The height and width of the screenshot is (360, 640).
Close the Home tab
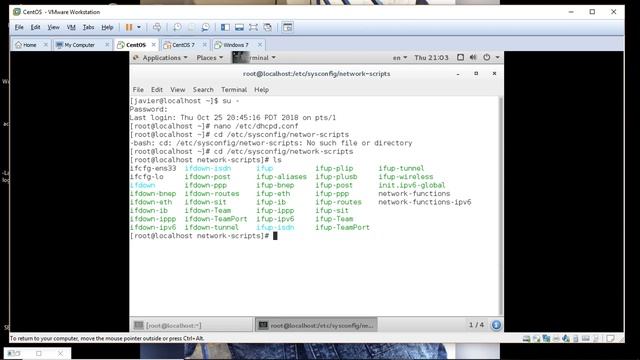click(45, 45)
